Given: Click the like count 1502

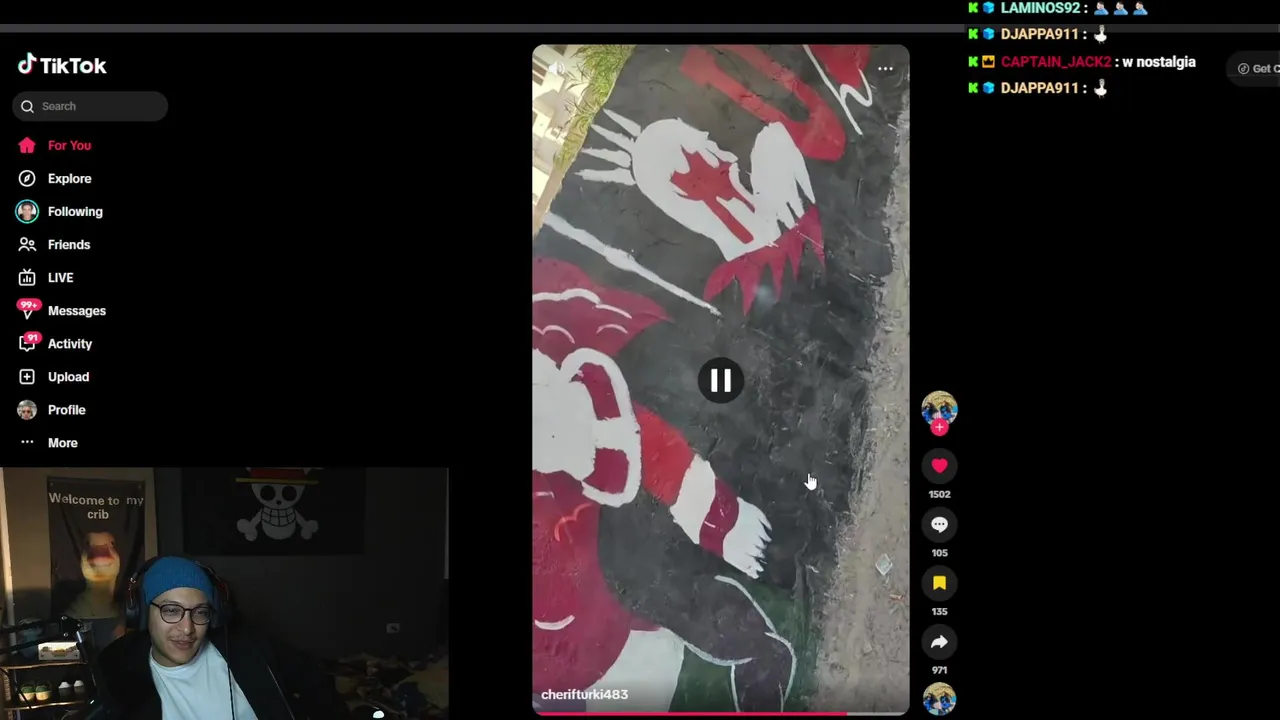Looking at the screenshot, I should coord(939,494).
